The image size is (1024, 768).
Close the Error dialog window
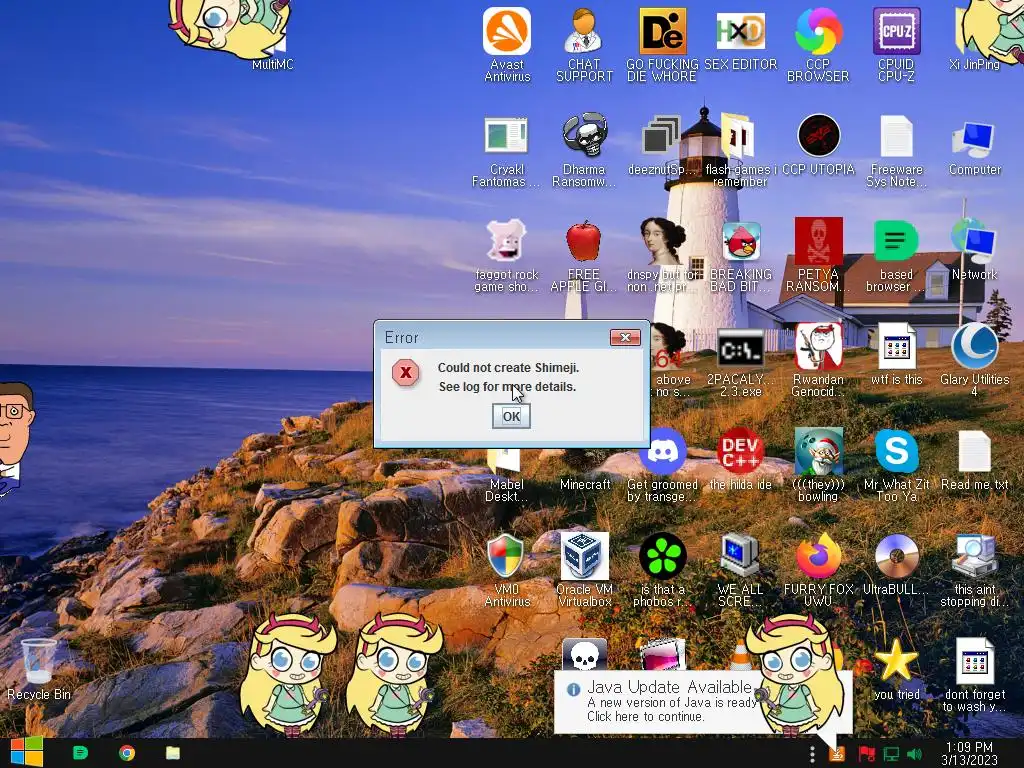625,337
